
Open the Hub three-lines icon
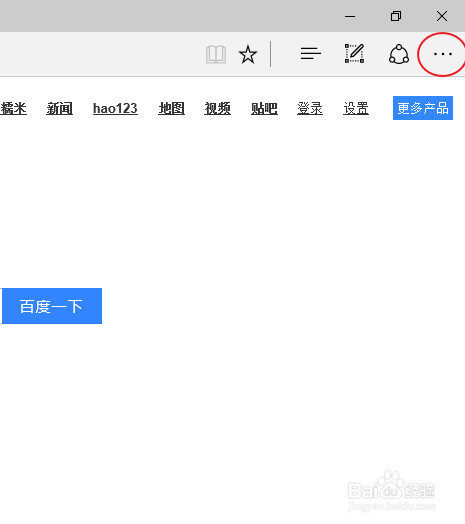[x=311, y=53]
